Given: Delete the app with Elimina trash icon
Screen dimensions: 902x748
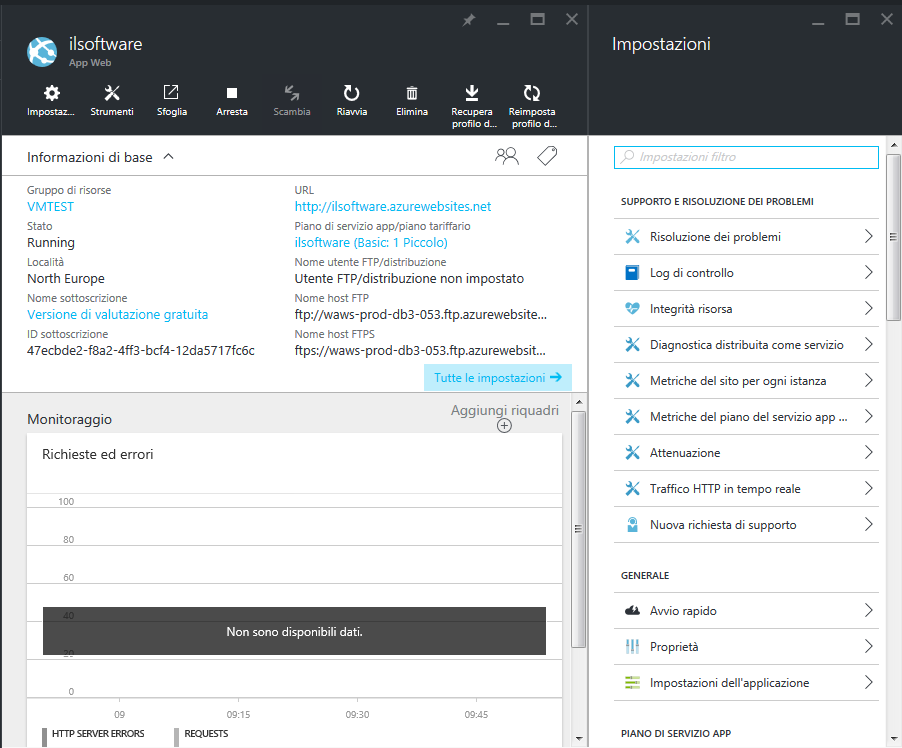Looking at the screenshot, I should click(412, 93).
